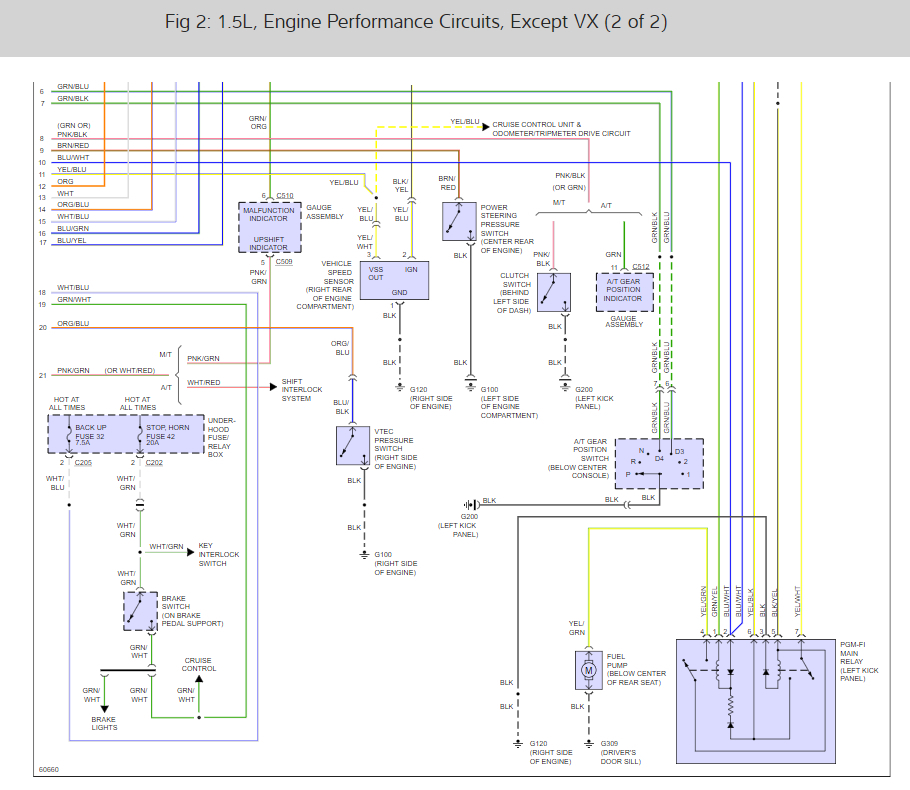910x790 pixels.
Task: Select the cruise control arrow symbol
Action: tap(198, 680)
